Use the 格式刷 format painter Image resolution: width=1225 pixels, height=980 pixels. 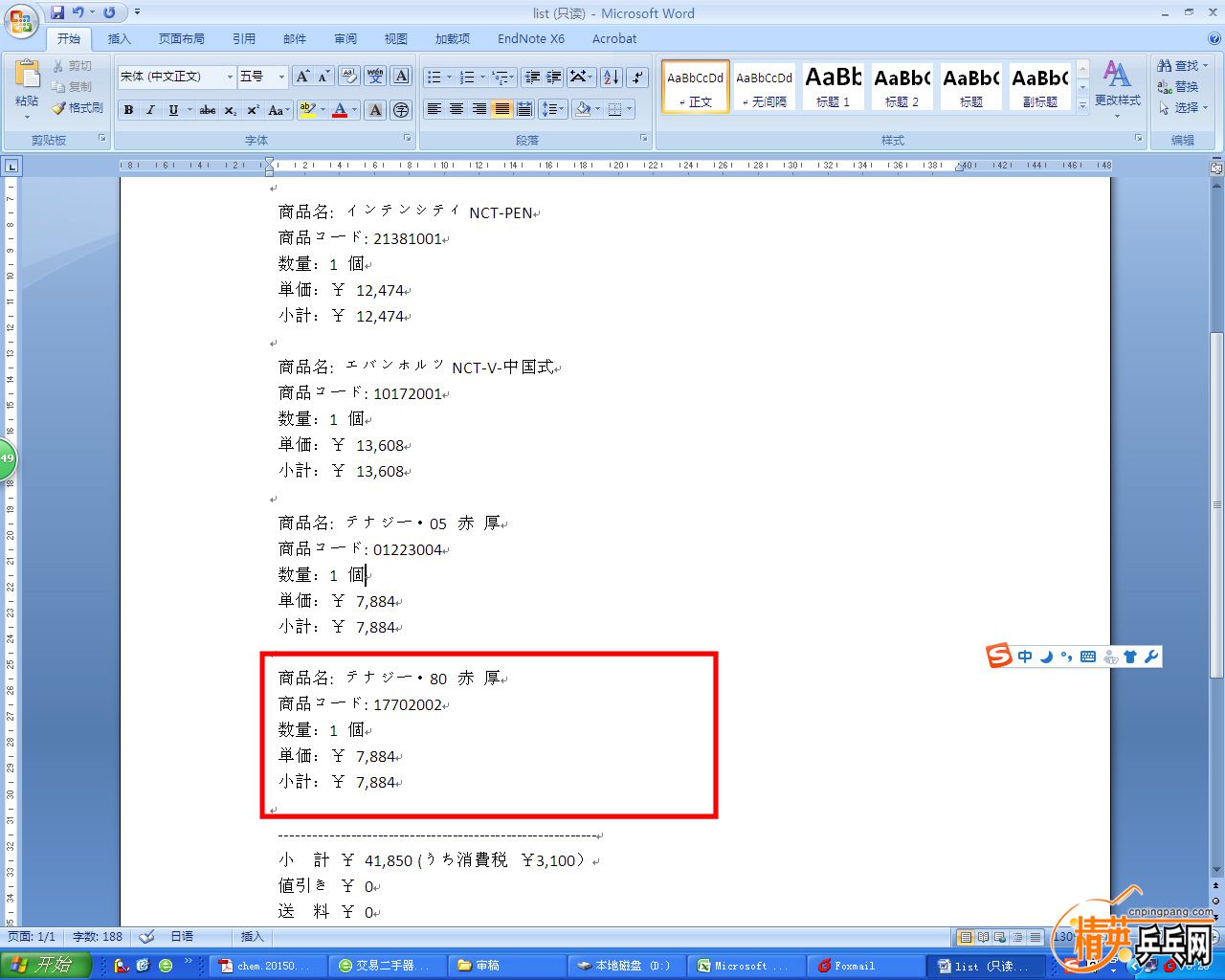[x=78, y=107]
